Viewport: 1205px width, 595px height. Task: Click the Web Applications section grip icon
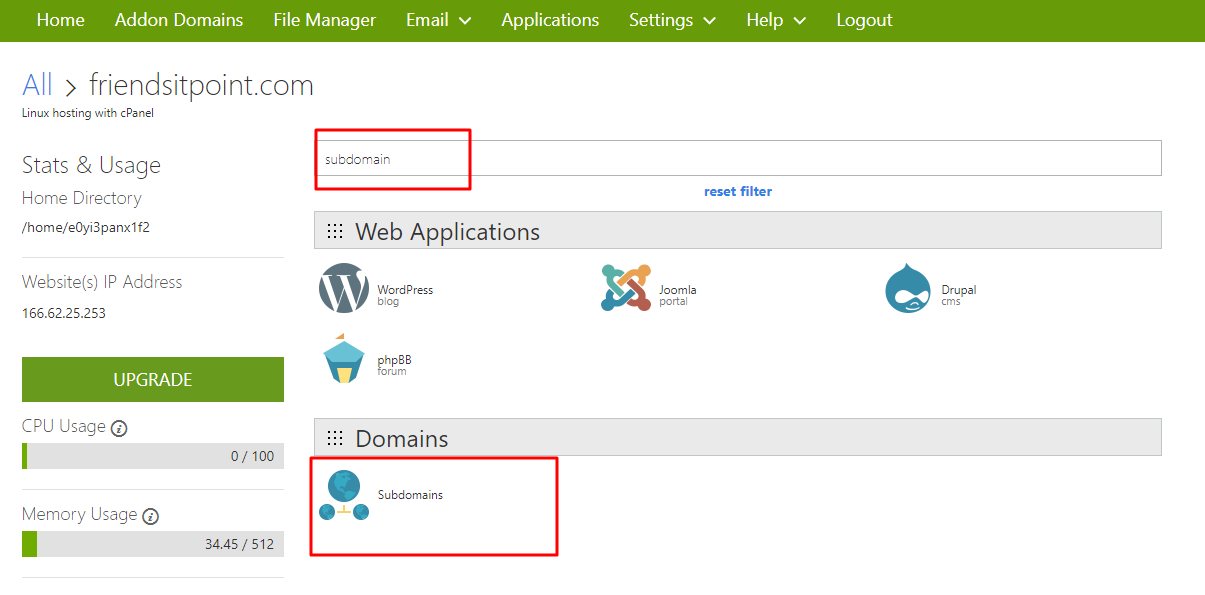click(335, 232)
